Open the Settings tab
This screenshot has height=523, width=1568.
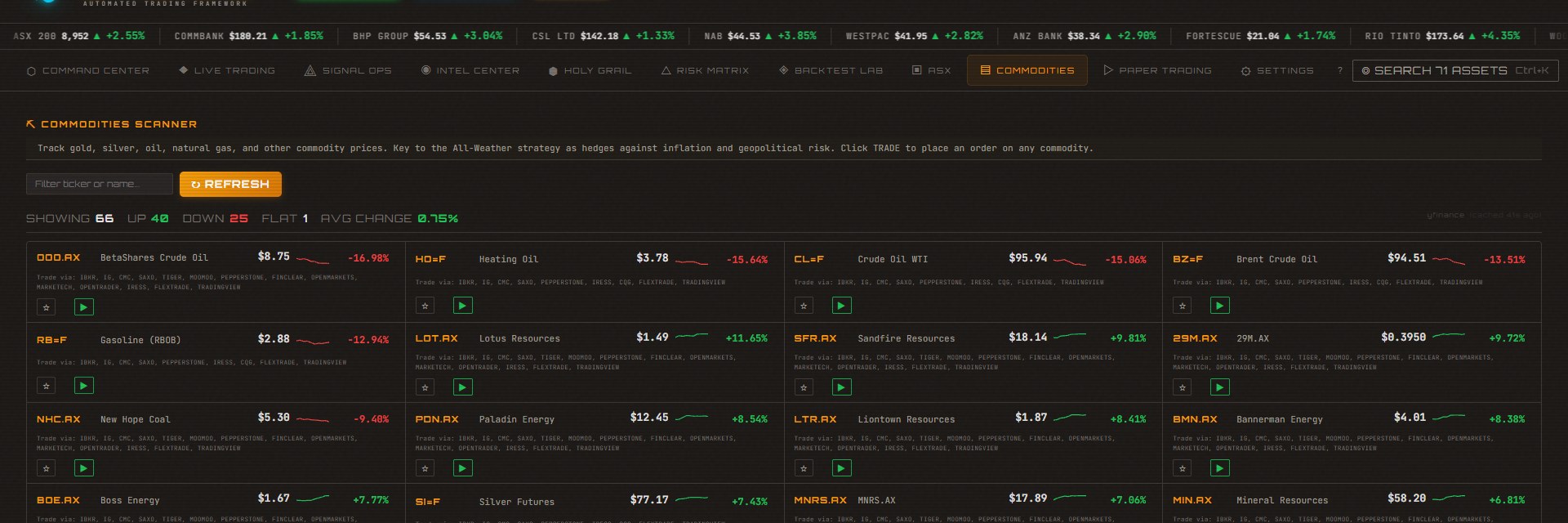coord(1277,71)
